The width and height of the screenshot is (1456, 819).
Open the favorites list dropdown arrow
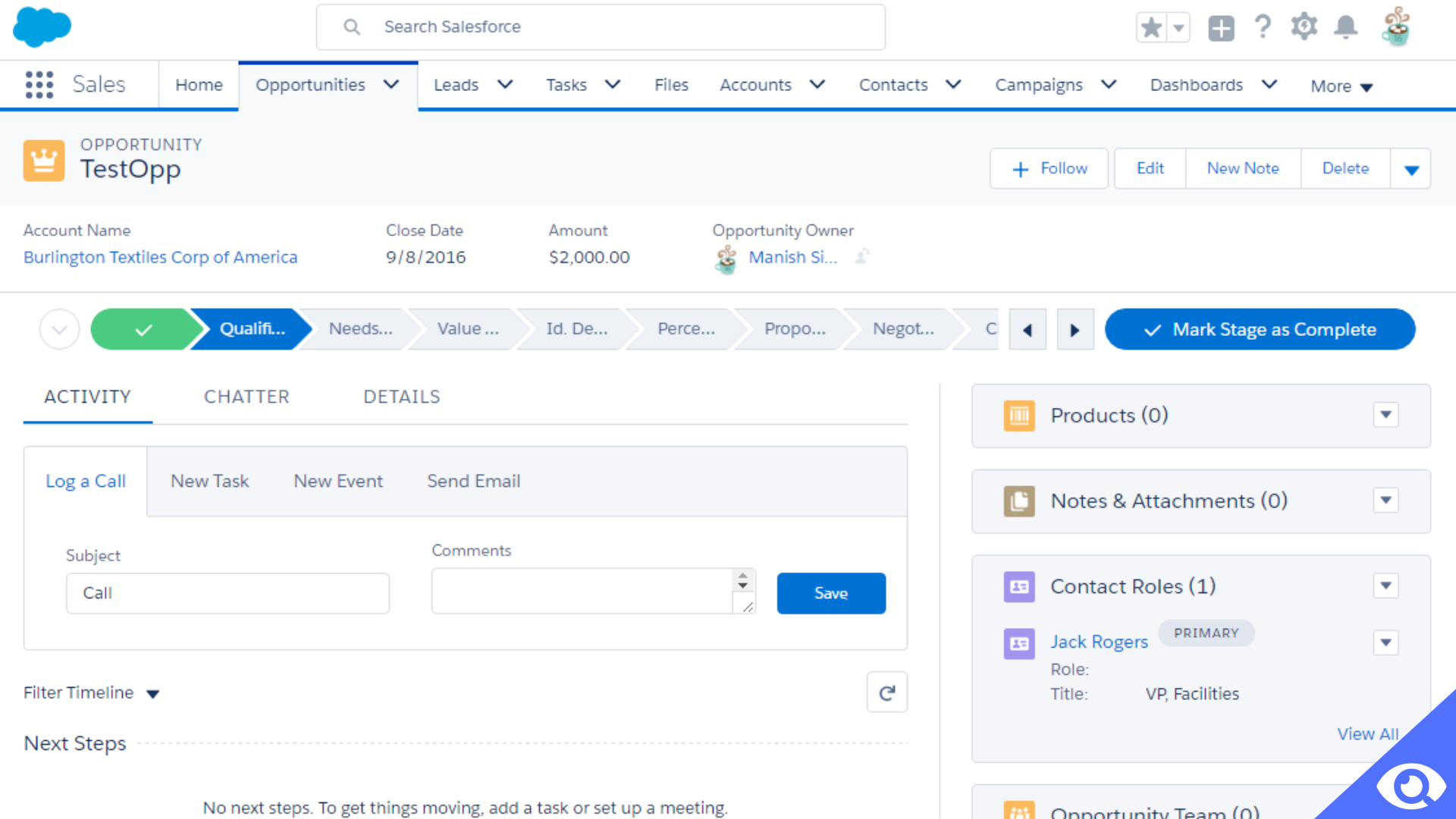point(1178,28)
